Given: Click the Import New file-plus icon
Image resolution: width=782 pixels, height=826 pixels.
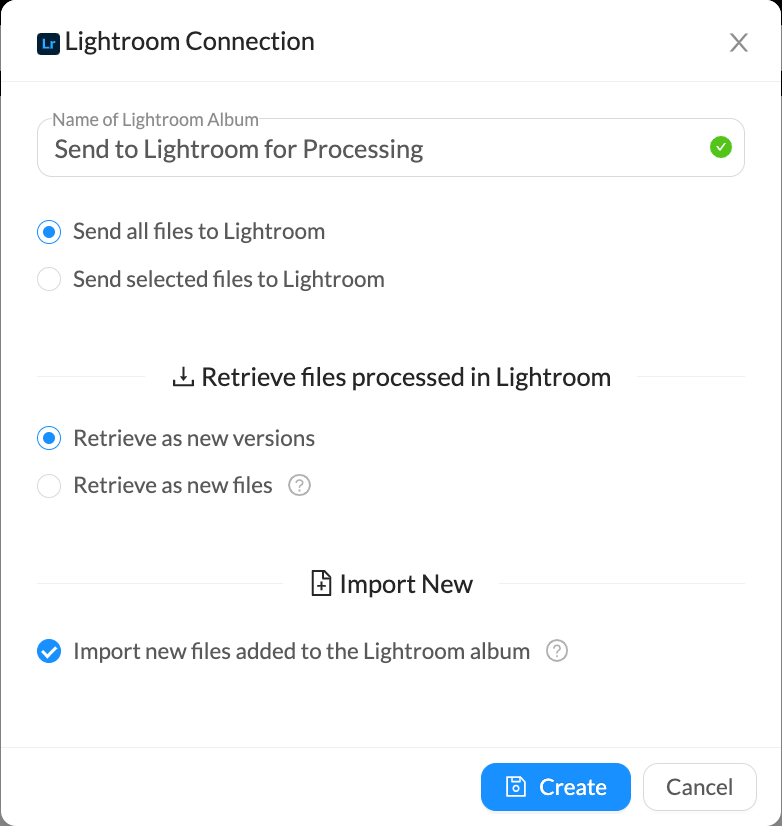Looking at the screenshot, I should coord(321,584).
